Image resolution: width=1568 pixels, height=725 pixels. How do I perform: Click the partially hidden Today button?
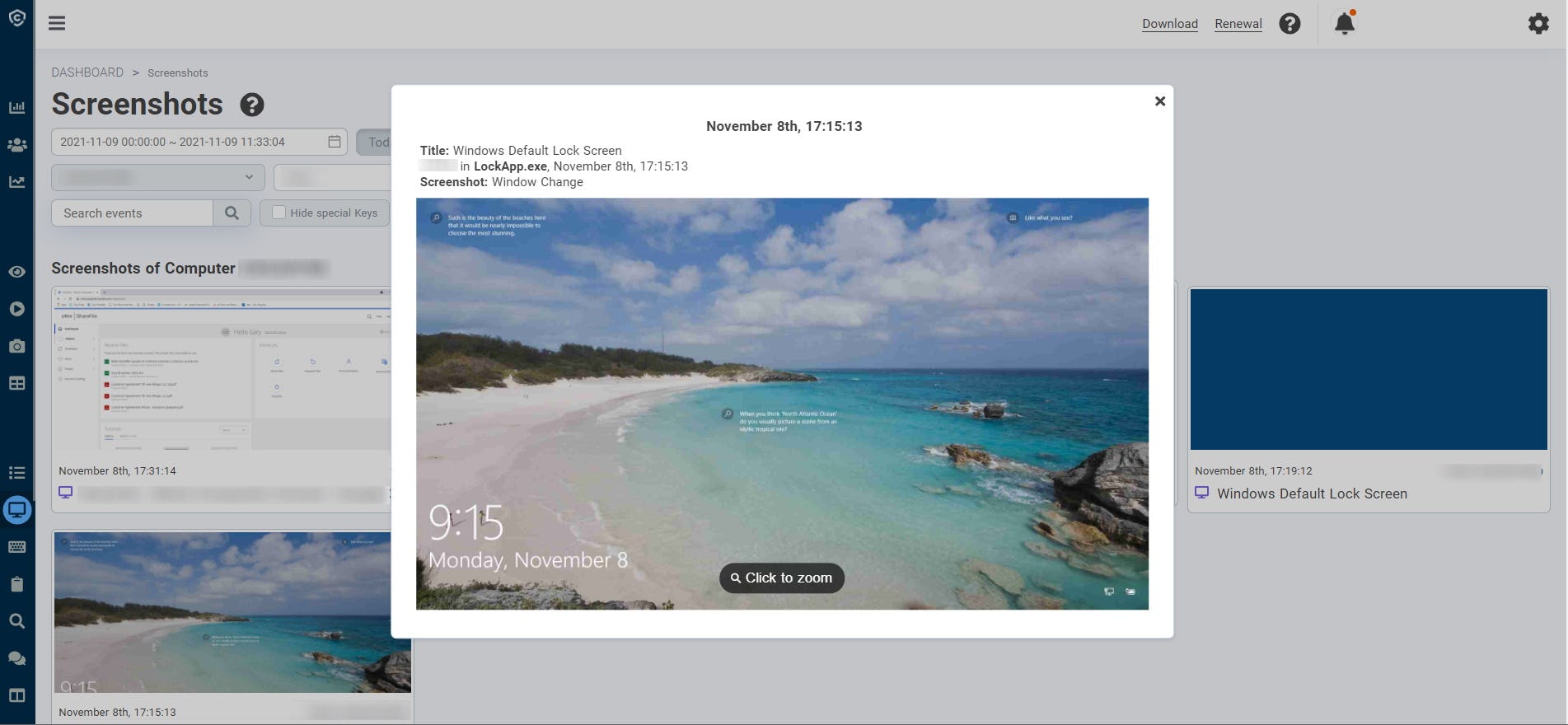373,142
